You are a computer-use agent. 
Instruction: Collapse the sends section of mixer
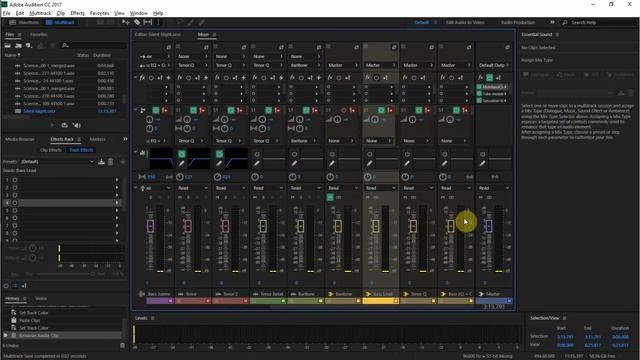(136, 110)
